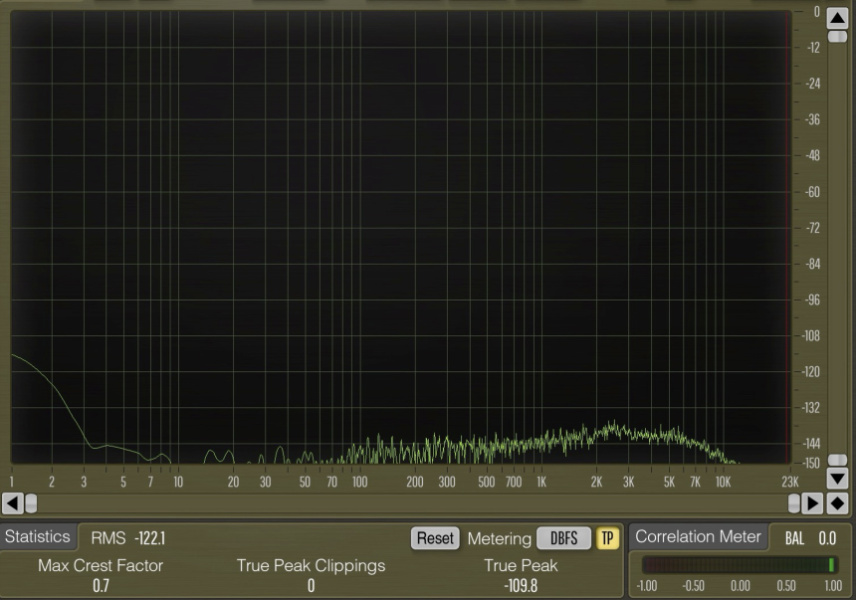Screen dimensions: 856x600
Task: Click the correlation meter bar
Action: click(x=739, y=565)
